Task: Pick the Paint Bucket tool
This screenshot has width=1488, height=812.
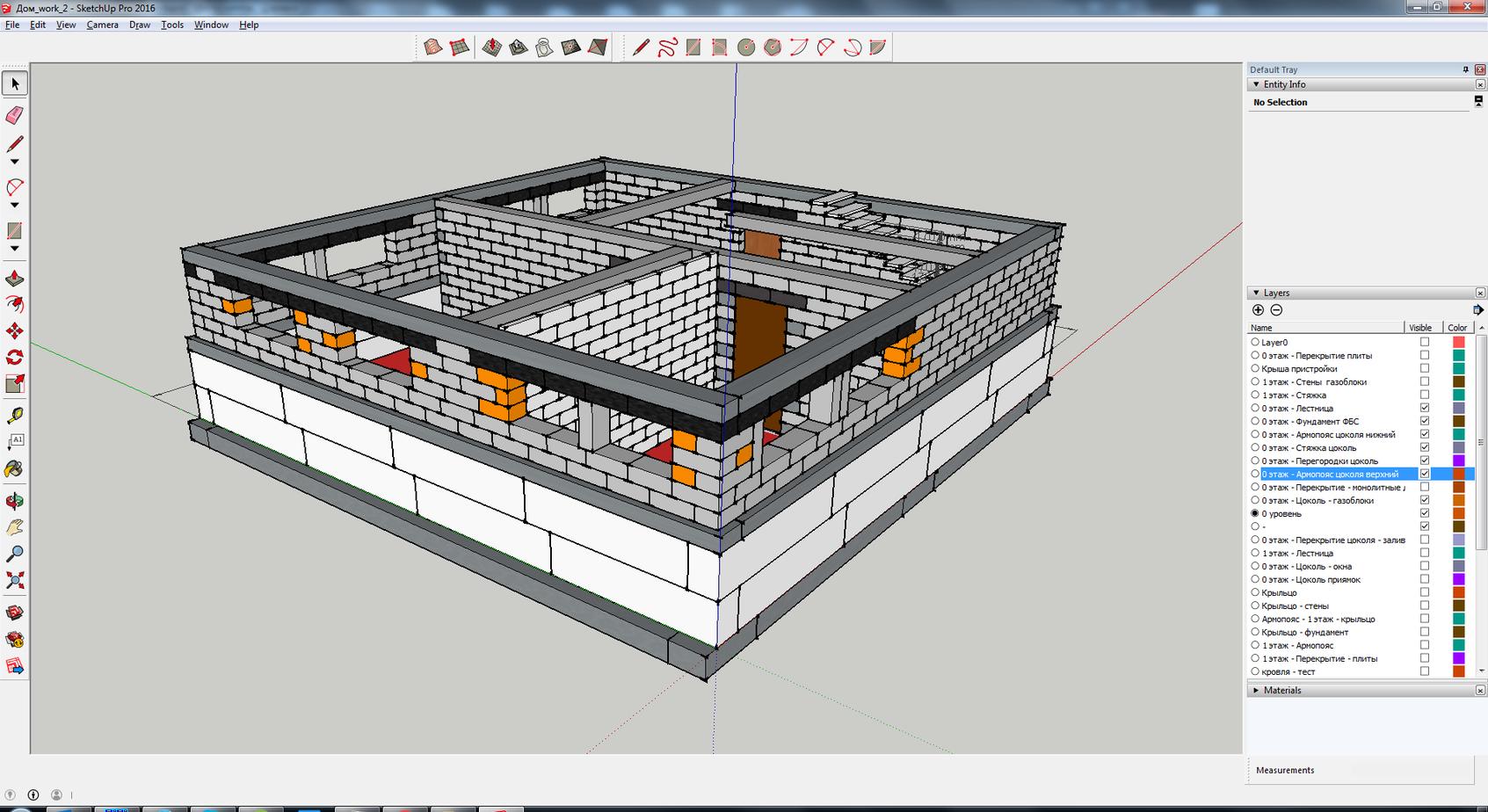Action: click(14, 469)
